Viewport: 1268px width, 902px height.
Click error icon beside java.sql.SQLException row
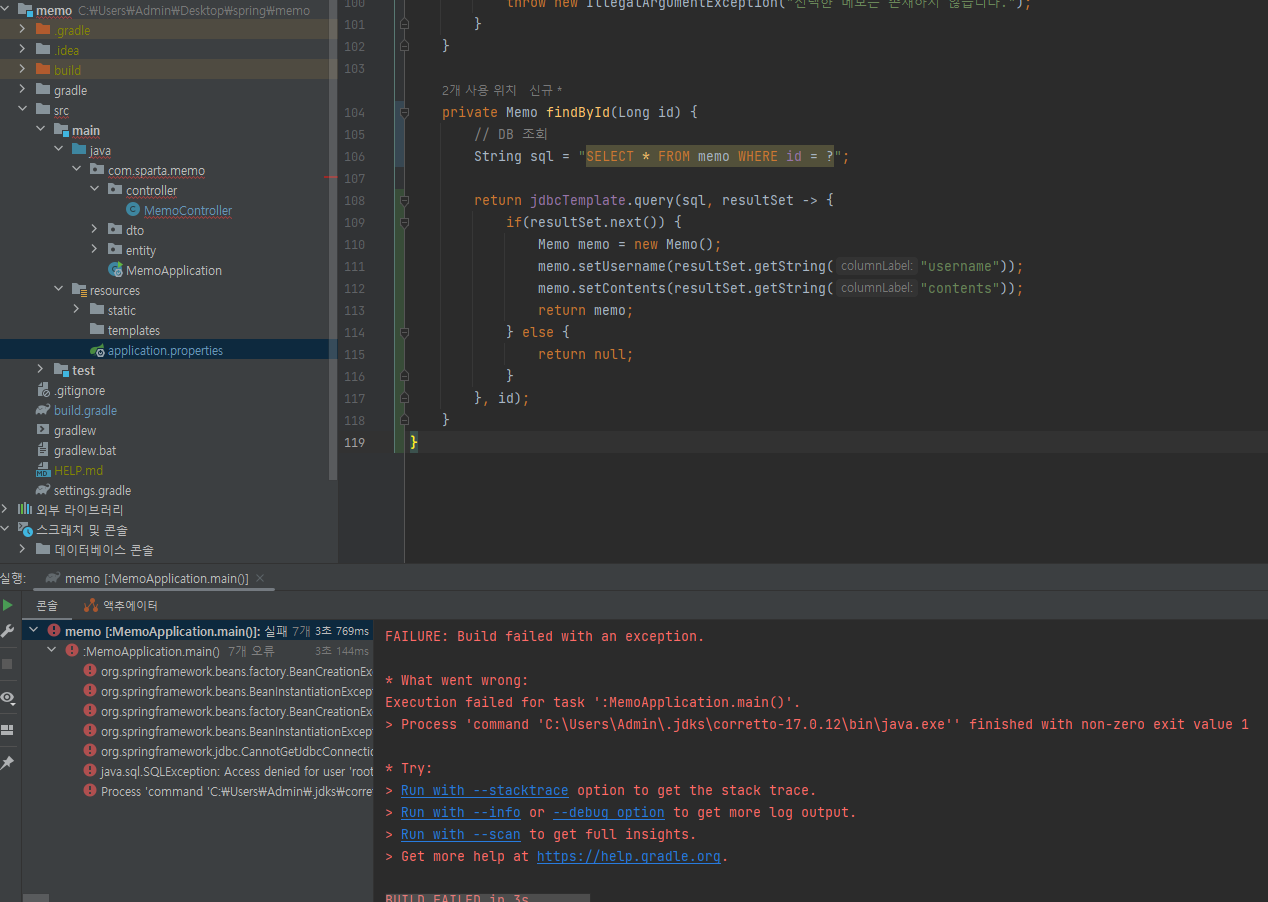(90, 771)
